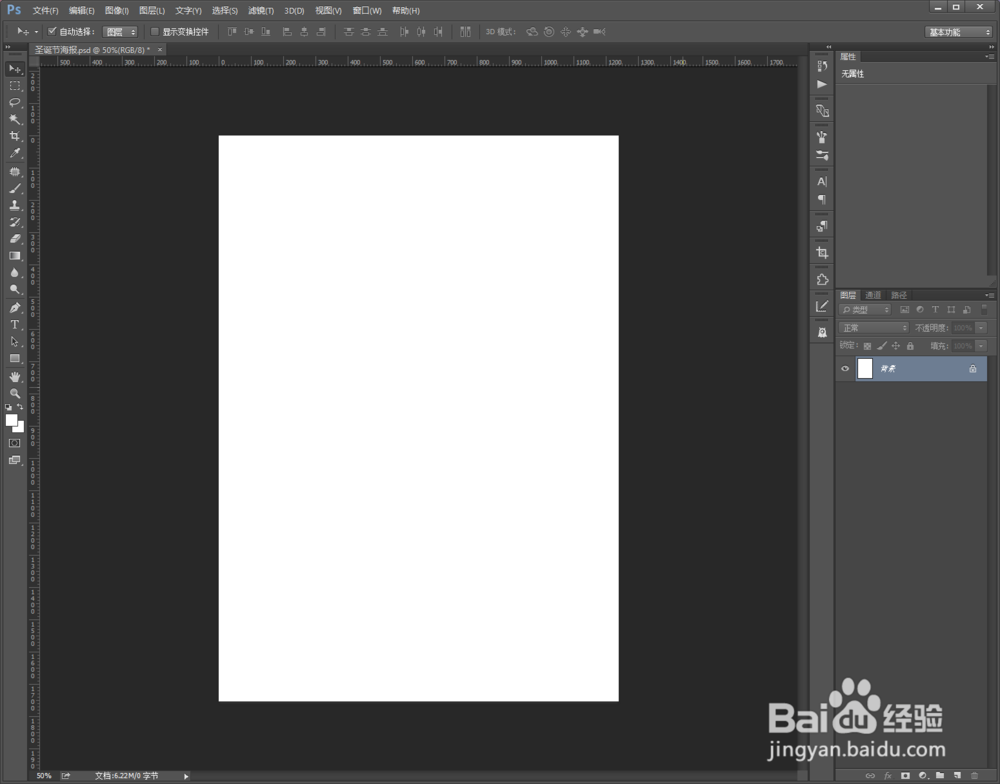Select the Dodge tool
The image size is (1000, 784).
point(14,290)
